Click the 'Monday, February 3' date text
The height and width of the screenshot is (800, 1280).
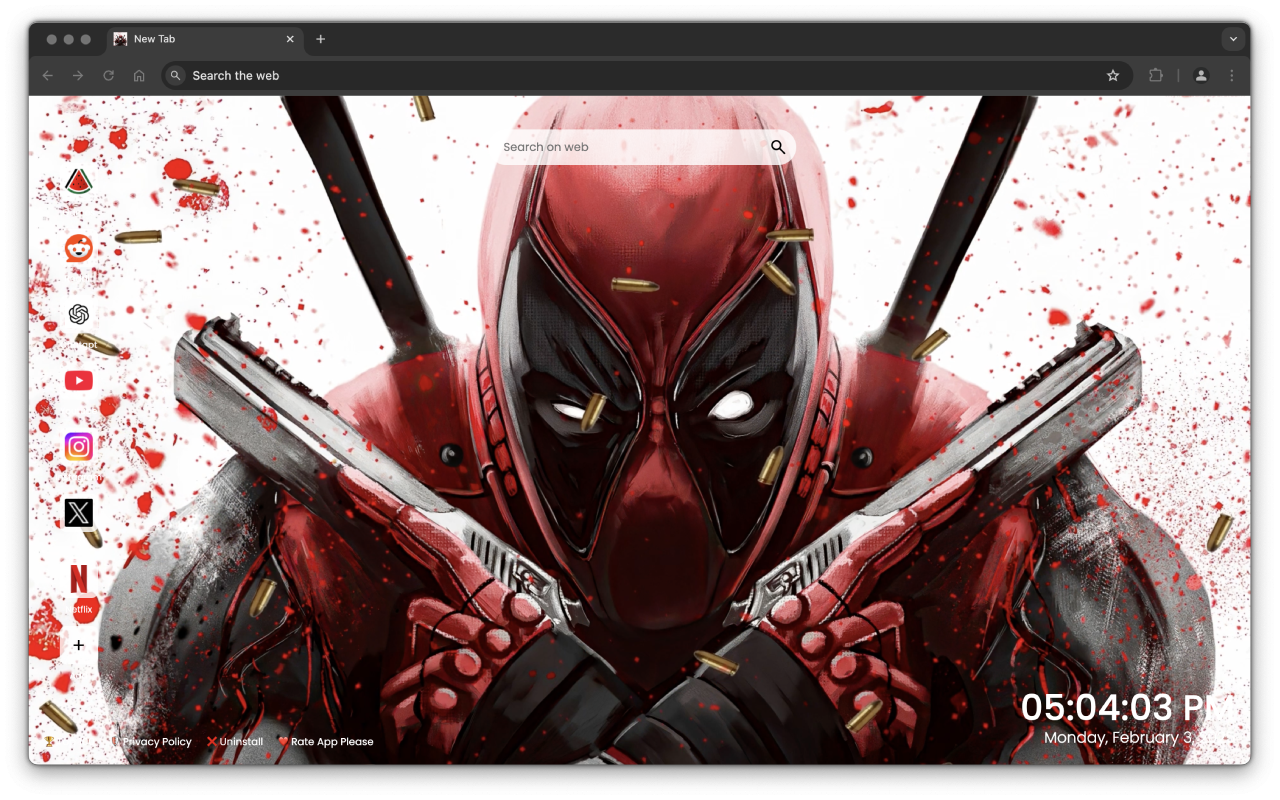[x=1118, y=738]
